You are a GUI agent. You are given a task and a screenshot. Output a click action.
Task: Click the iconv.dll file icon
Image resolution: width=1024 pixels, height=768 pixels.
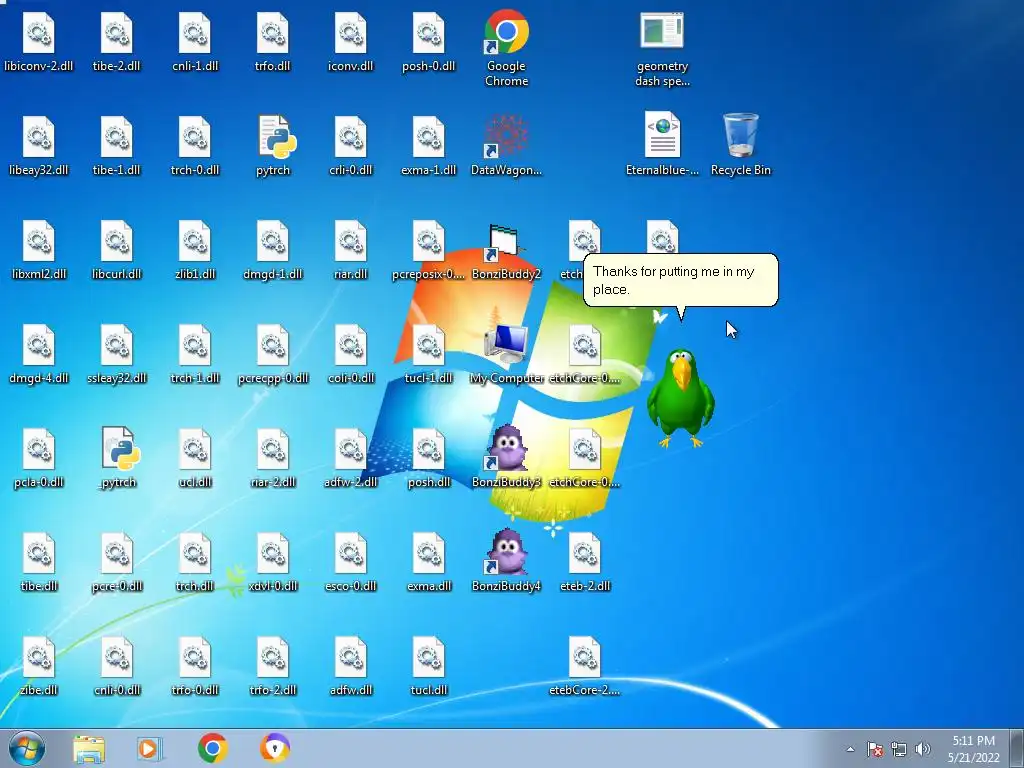(x=351, y=42)
